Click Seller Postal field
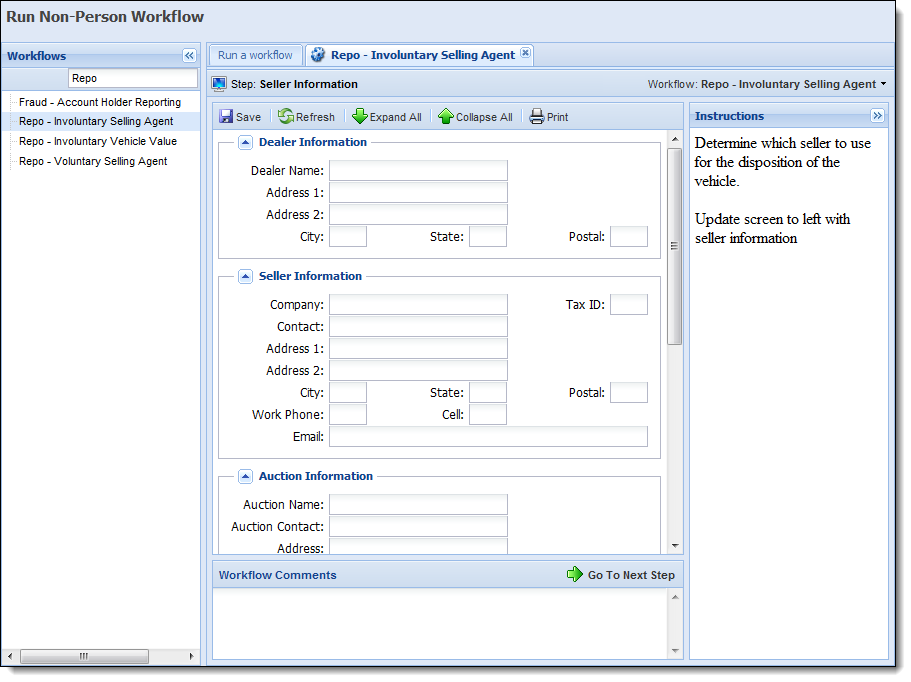Screen dimensions: 911x682 pos(629,393)
